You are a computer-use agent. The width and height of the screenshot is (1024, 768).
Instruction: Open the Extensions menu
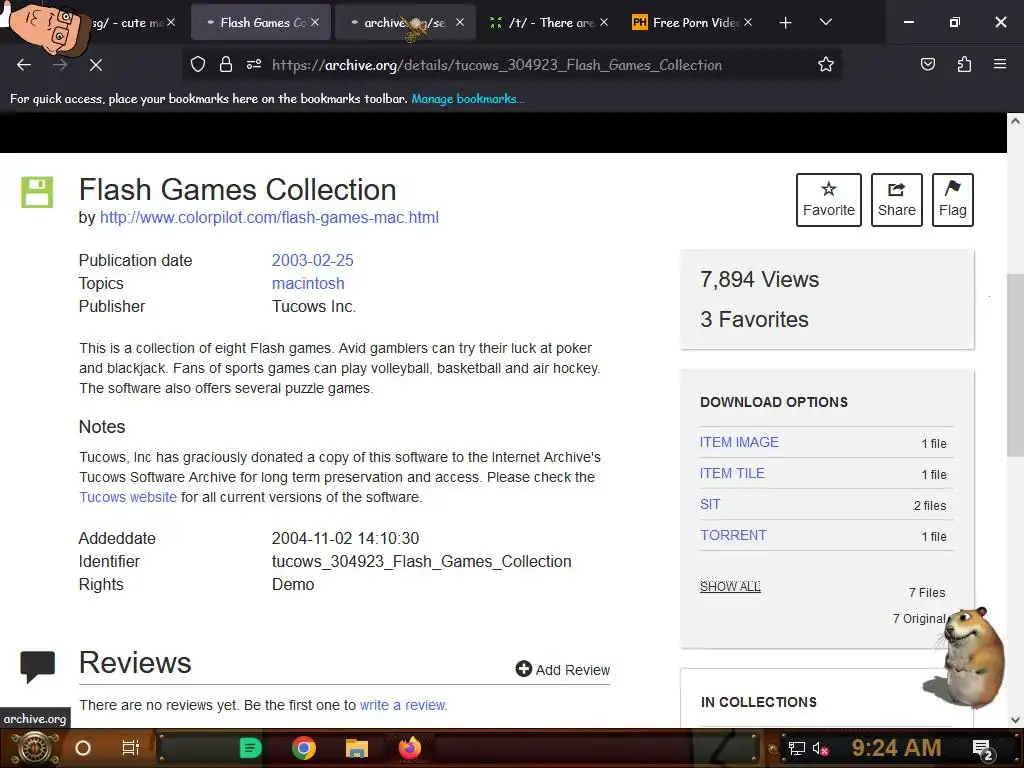click(964, 64)
